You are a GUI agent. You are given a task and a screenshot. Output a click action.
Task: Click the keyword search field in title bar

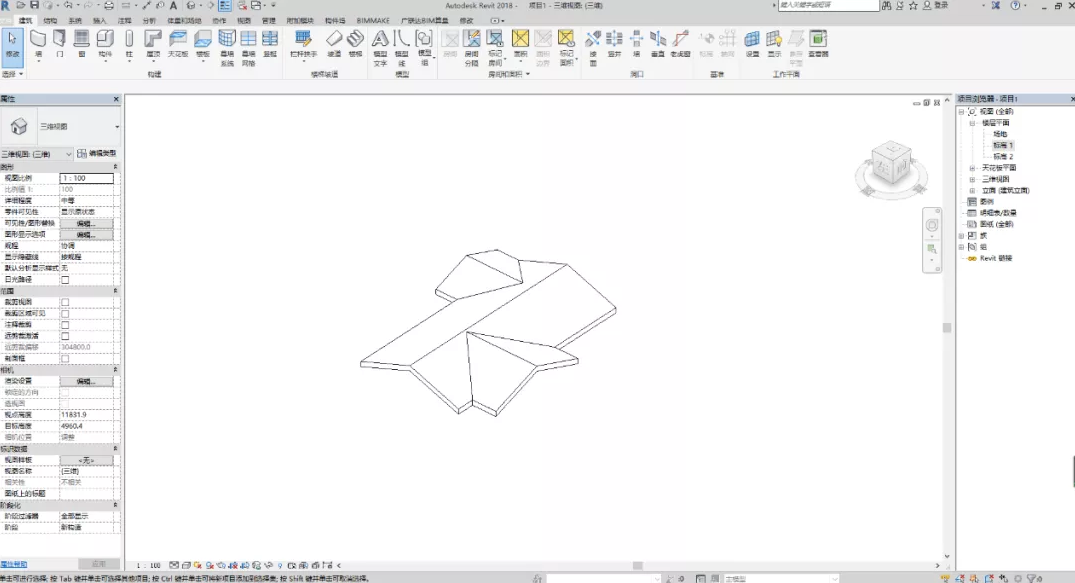pos(828,5)
